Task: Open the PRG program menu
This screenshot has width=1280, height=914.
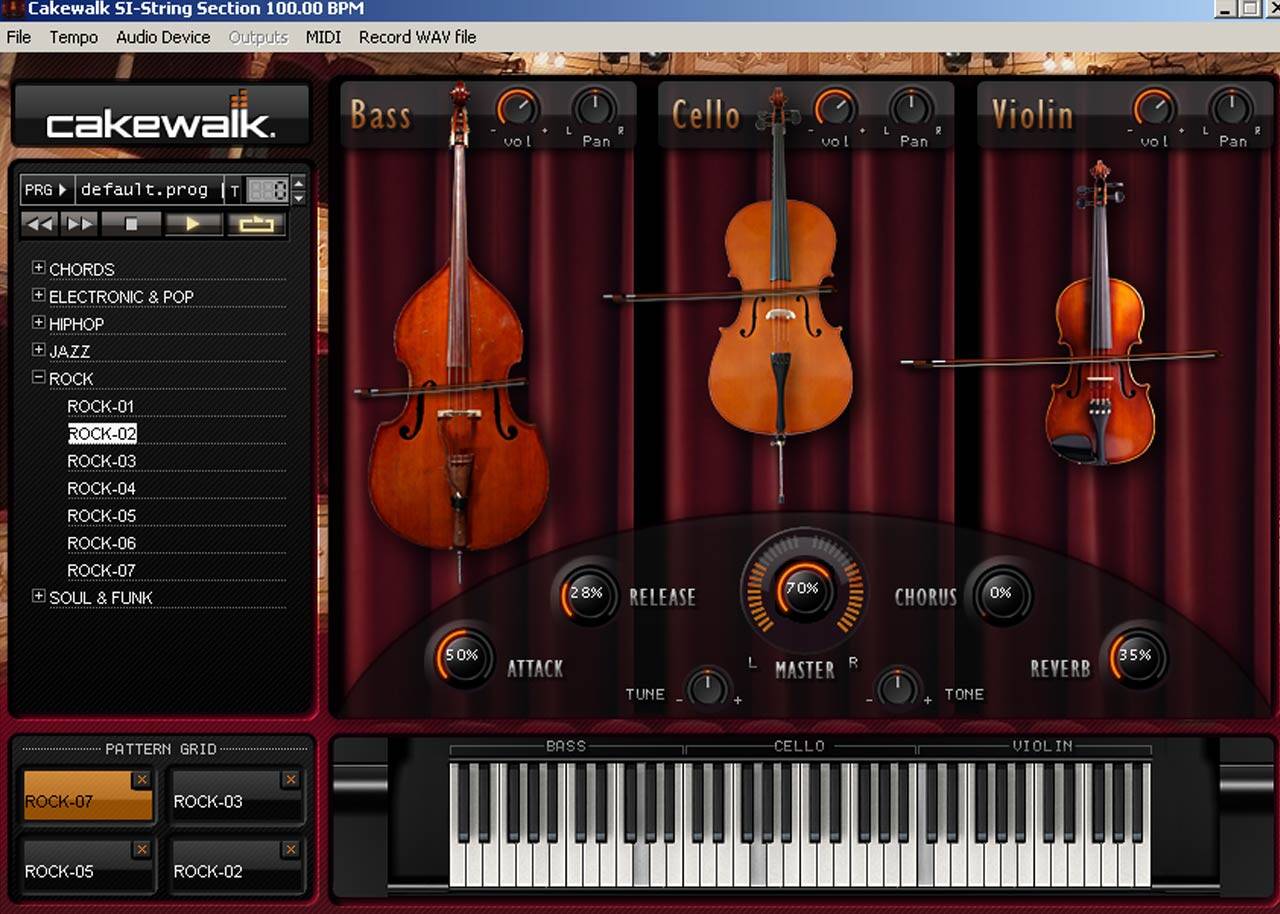Action: pyautogui.click(x=46, y=189)
